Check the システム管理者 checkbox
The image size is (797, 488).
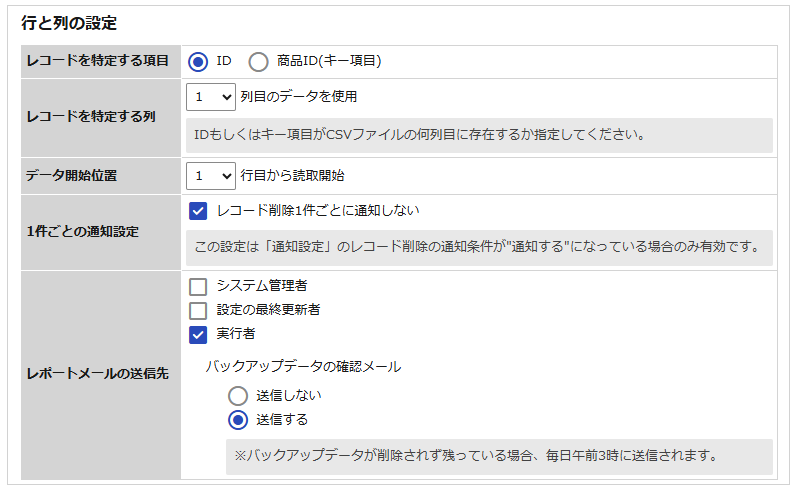click(x=198, y=286)
